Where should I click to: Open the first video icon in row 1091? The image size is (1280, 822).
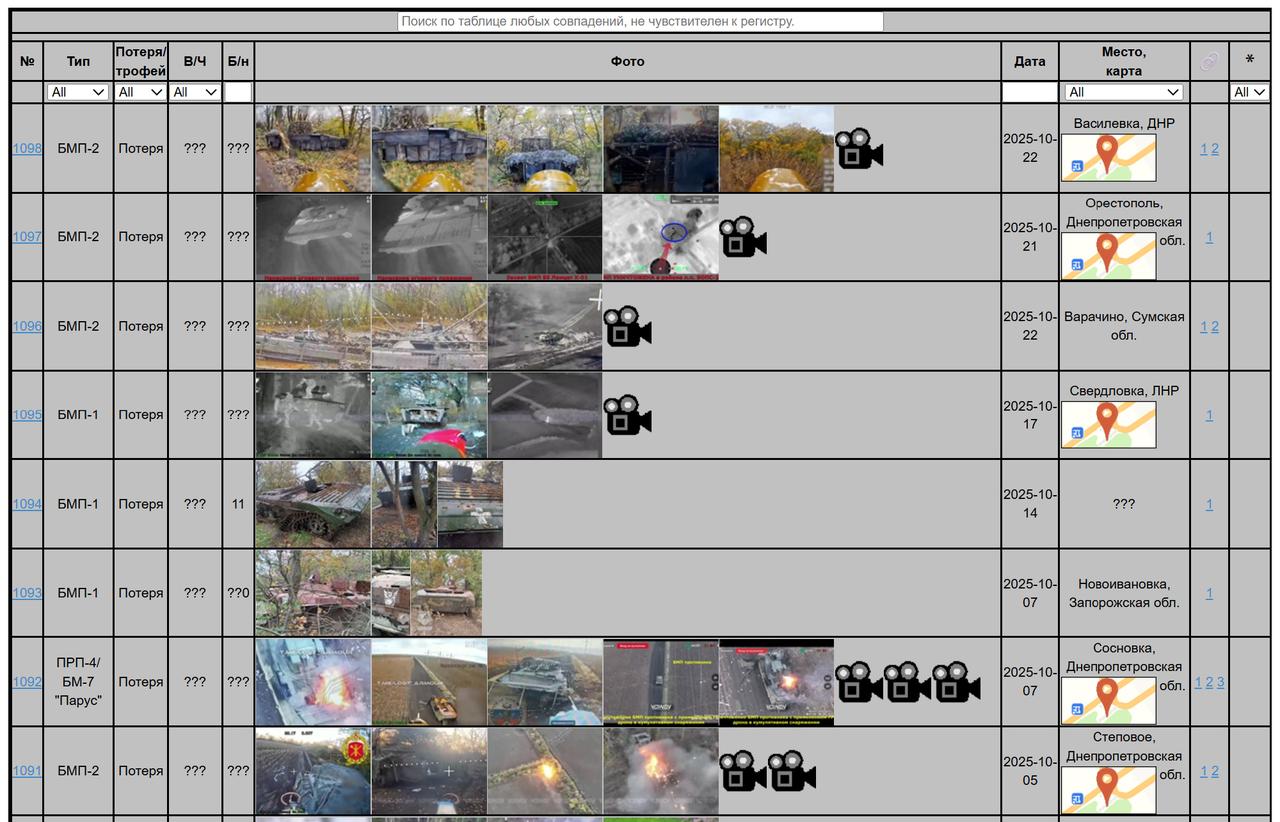point(743,771)
